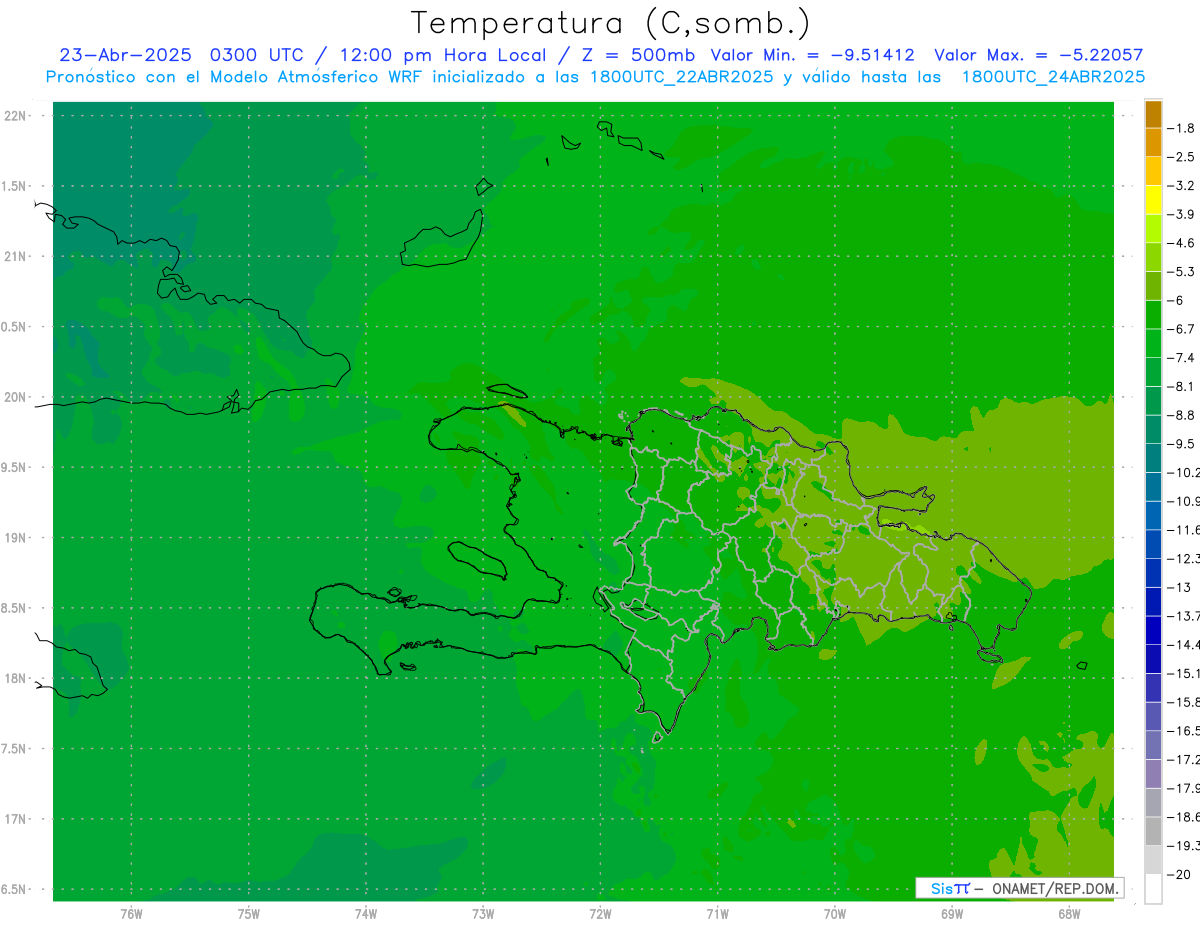1200x927 pixels.
Task: Click the '18N' latitude axis label
Action: click(x=15, y=679)
